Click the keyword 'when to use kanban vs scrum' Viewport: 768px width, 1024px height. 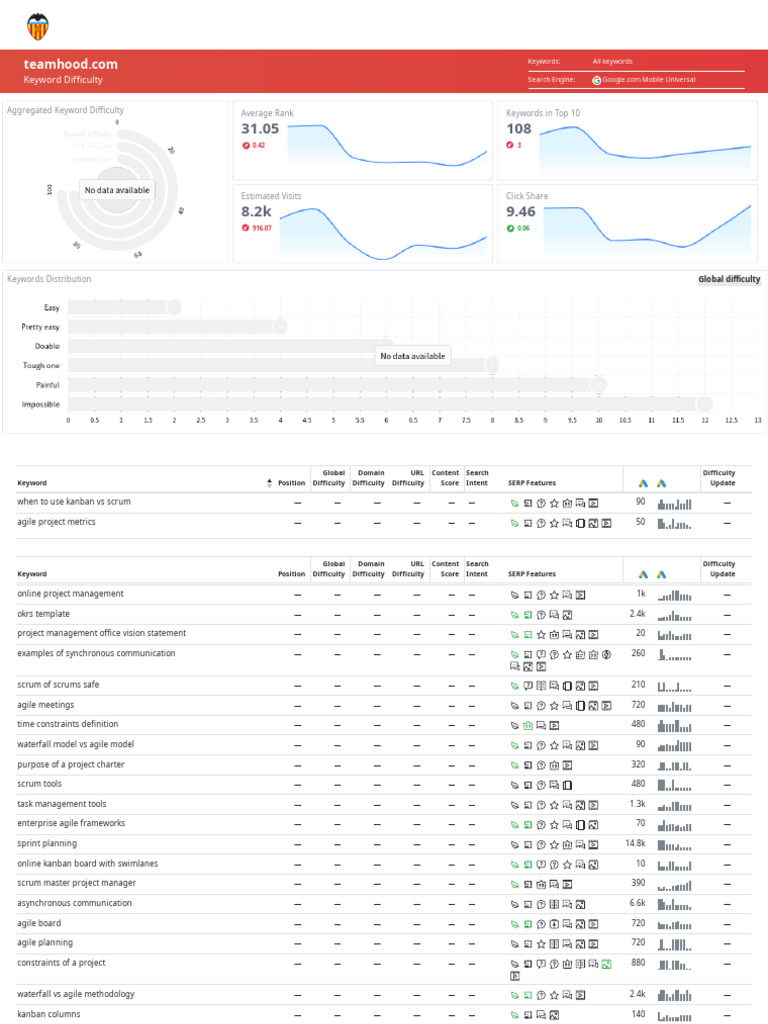click(x=74, y=502)
